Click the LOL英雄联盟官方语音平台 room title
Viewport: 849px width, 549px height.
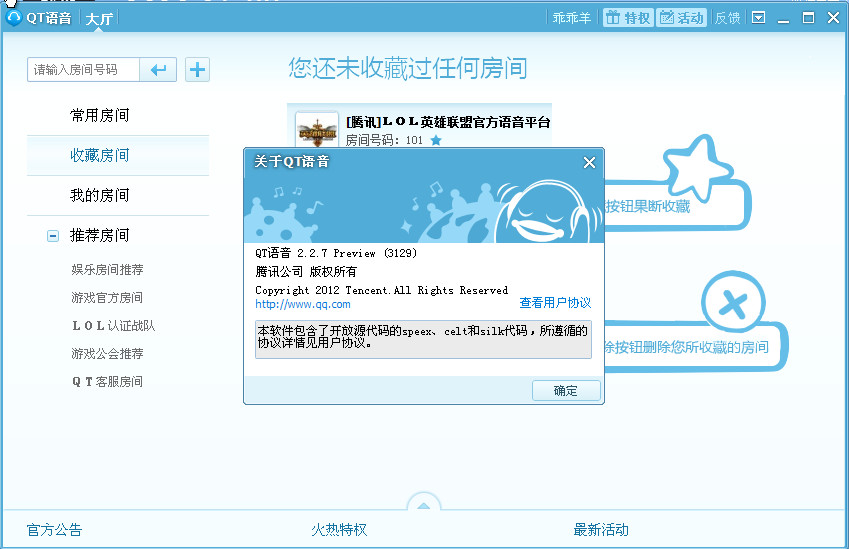448,122
